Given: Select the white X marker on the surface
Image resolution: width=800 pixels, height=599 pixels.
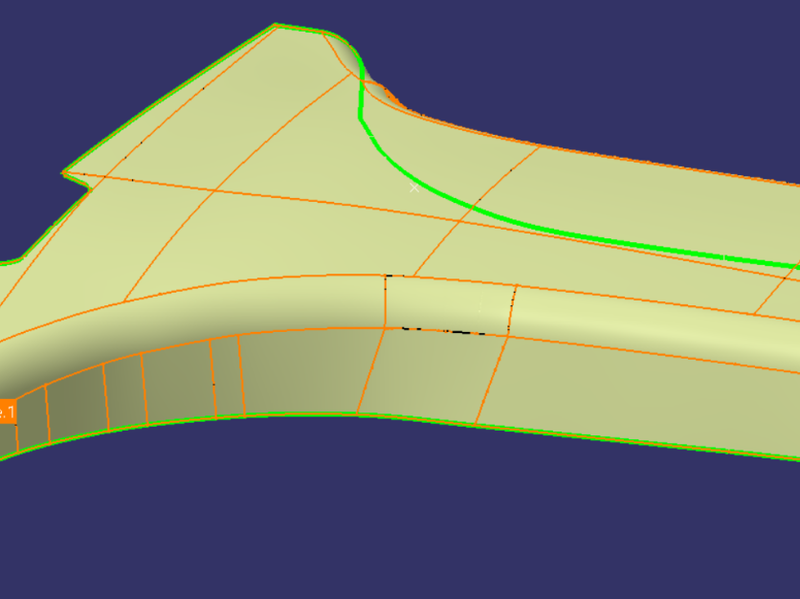Looking at the screenshot, I should (415, 187).
